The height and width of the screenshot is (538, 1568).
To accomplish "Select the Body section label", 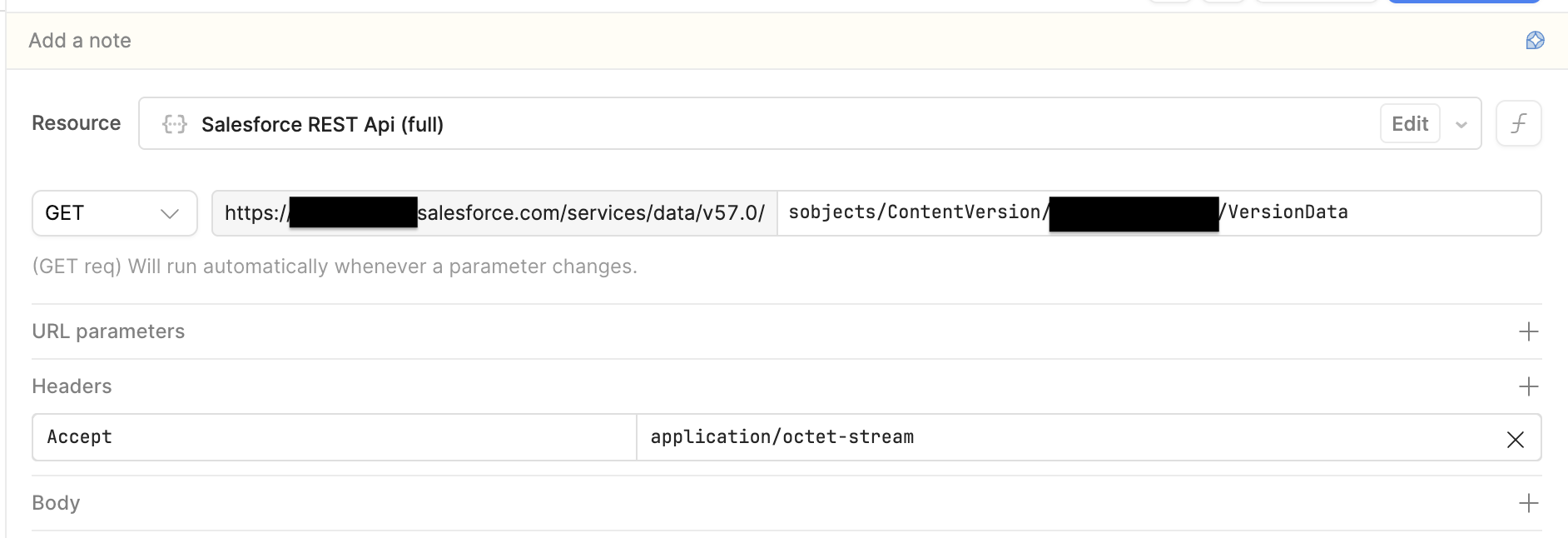I will [56, 503].
